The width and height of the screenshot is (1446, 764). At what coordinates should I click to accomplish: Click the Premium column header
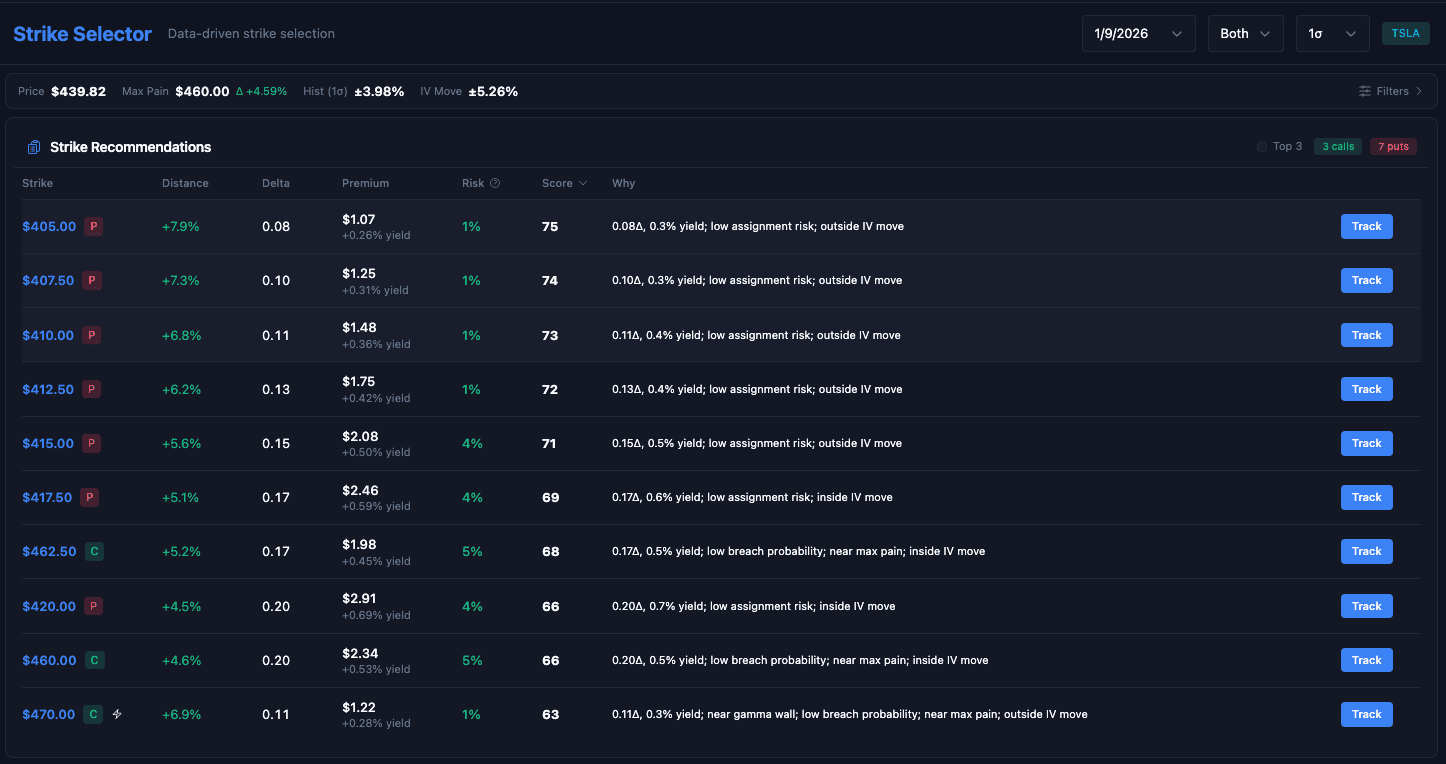coord(366,183)
